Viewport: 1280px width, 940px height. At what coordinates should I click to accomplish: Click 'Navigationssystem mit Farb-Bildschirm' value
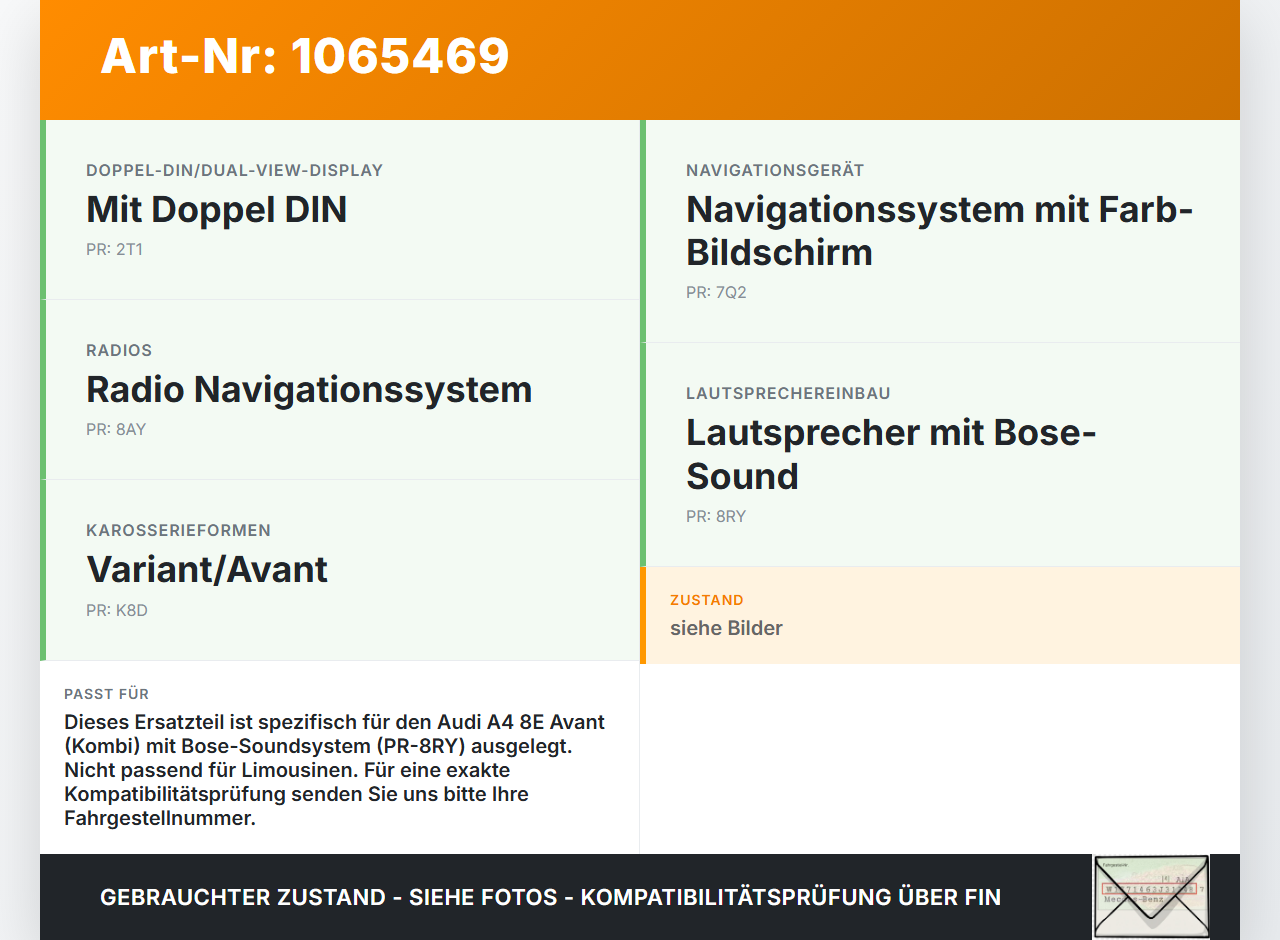pyautogui.click(x=940, y=231)
